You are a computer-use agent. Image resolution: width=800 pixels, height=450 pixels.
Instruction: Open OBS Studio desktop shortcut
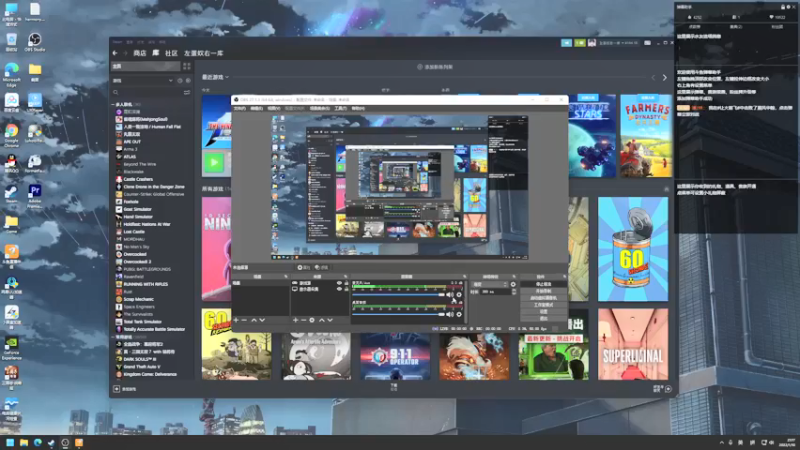35,42
